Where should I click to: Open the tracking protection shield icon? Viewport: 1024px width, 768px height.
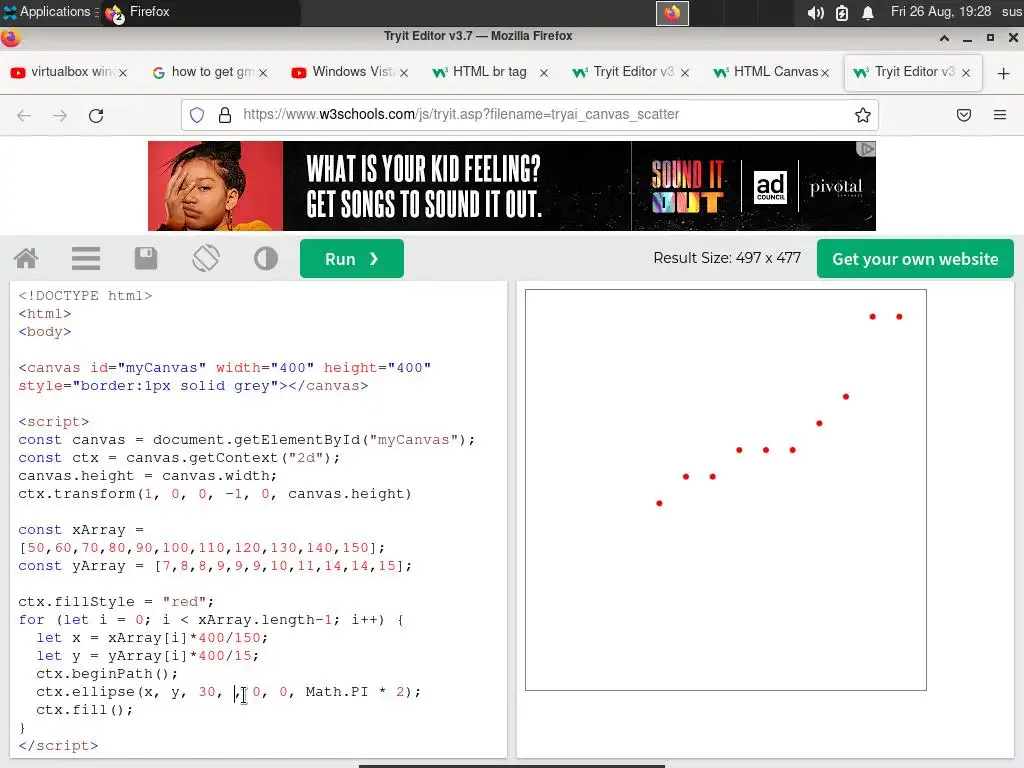[197, 115]
